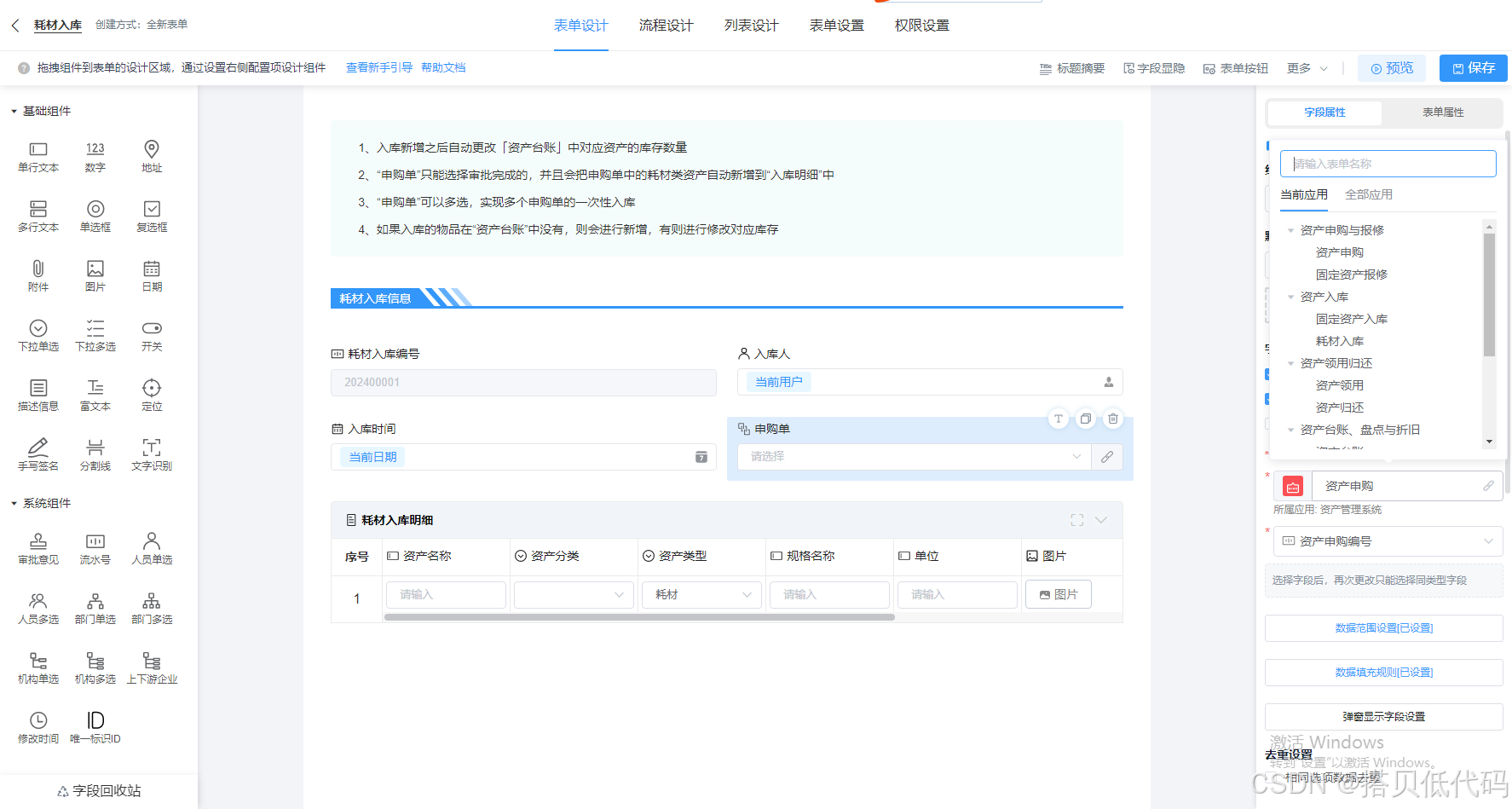The height and width of the screenshot is (809, 1512).
Task: Open 数据填充规则[已设置]
Action: coord(1384,673)
